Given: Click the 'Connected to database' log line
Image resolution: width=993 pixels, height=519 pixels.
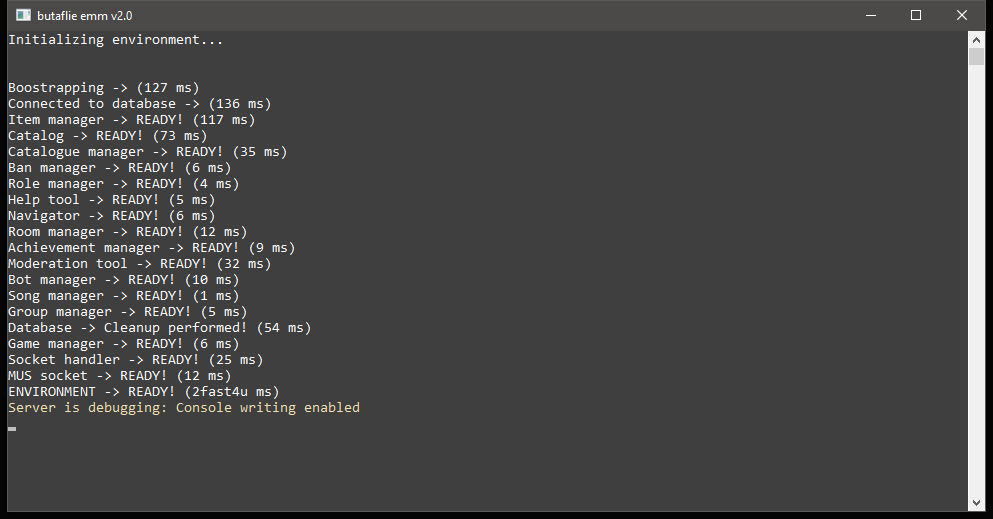Looking at the screenshot, I should pos(139,104).
